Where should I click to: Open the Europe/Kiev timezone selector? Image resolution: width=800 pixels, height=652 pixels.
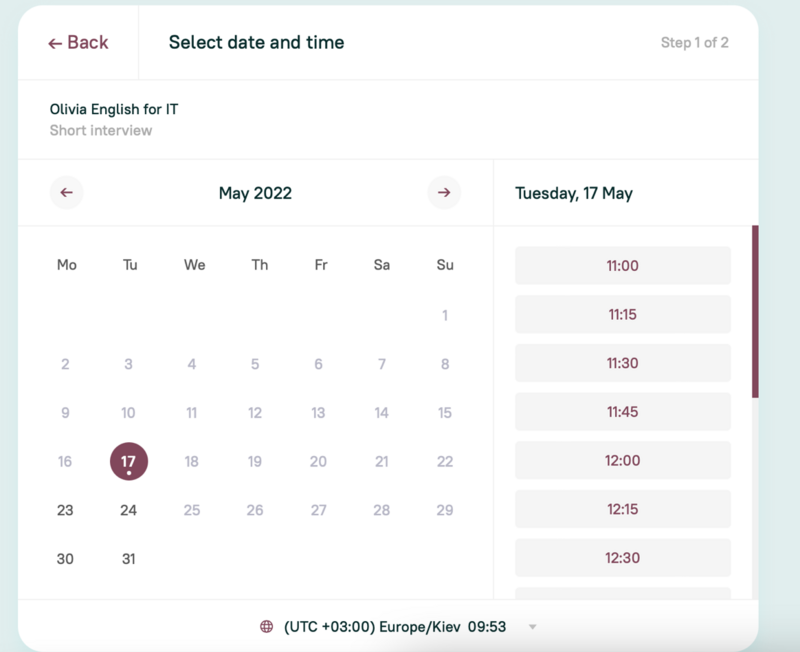click(x=395, y=626)
